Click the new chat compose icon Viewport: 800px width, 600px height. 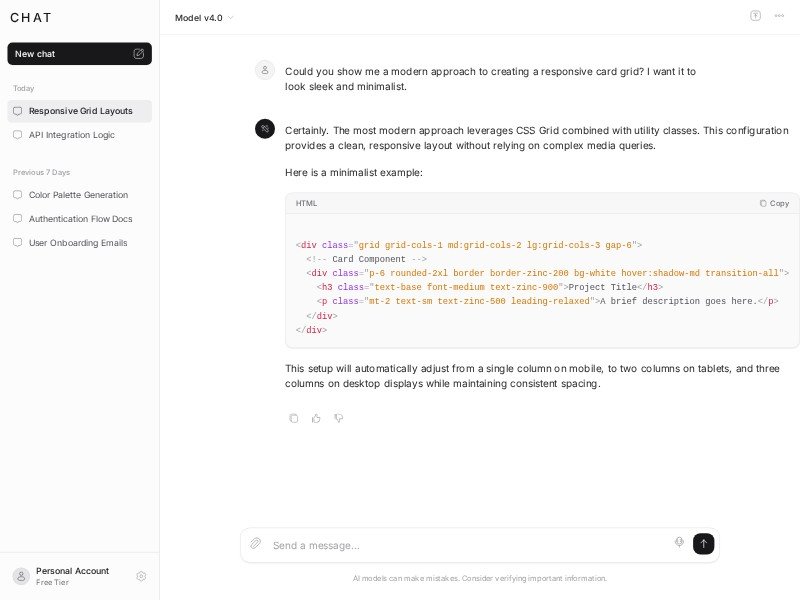pyautogui.click(x=138, y=54)
